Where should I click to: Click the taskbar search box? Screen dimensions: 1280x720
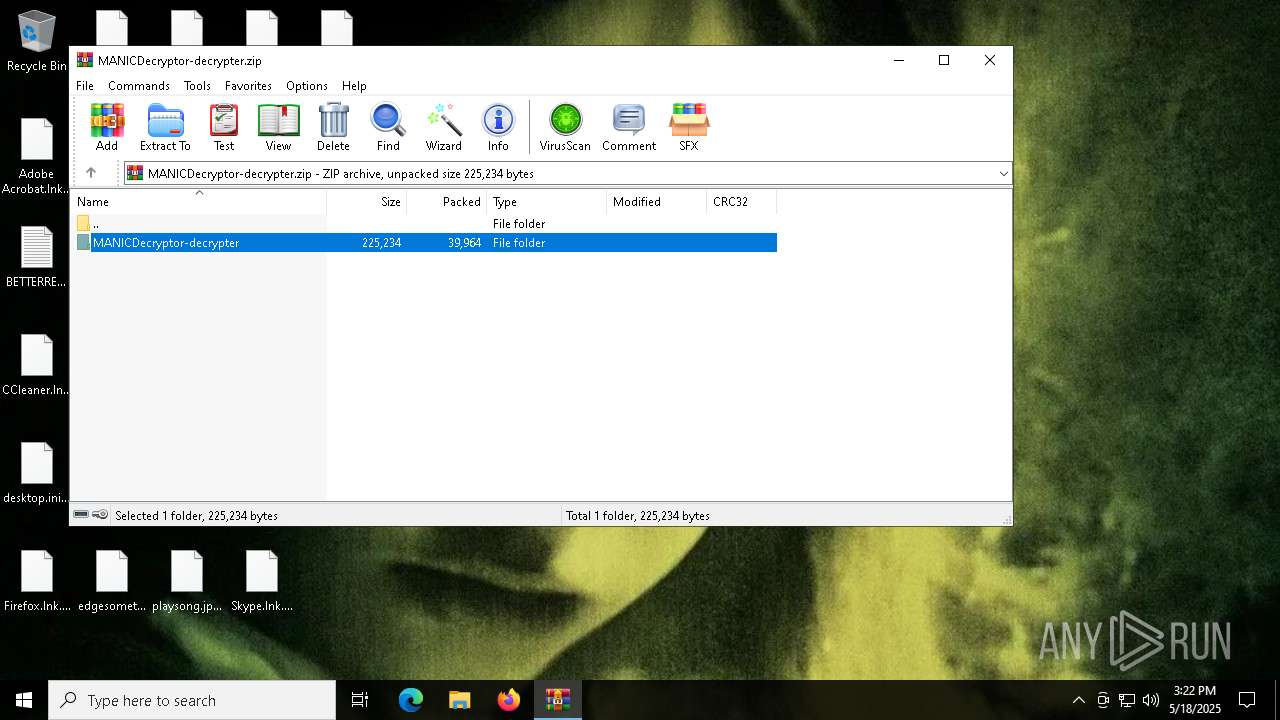pos(192,700)
